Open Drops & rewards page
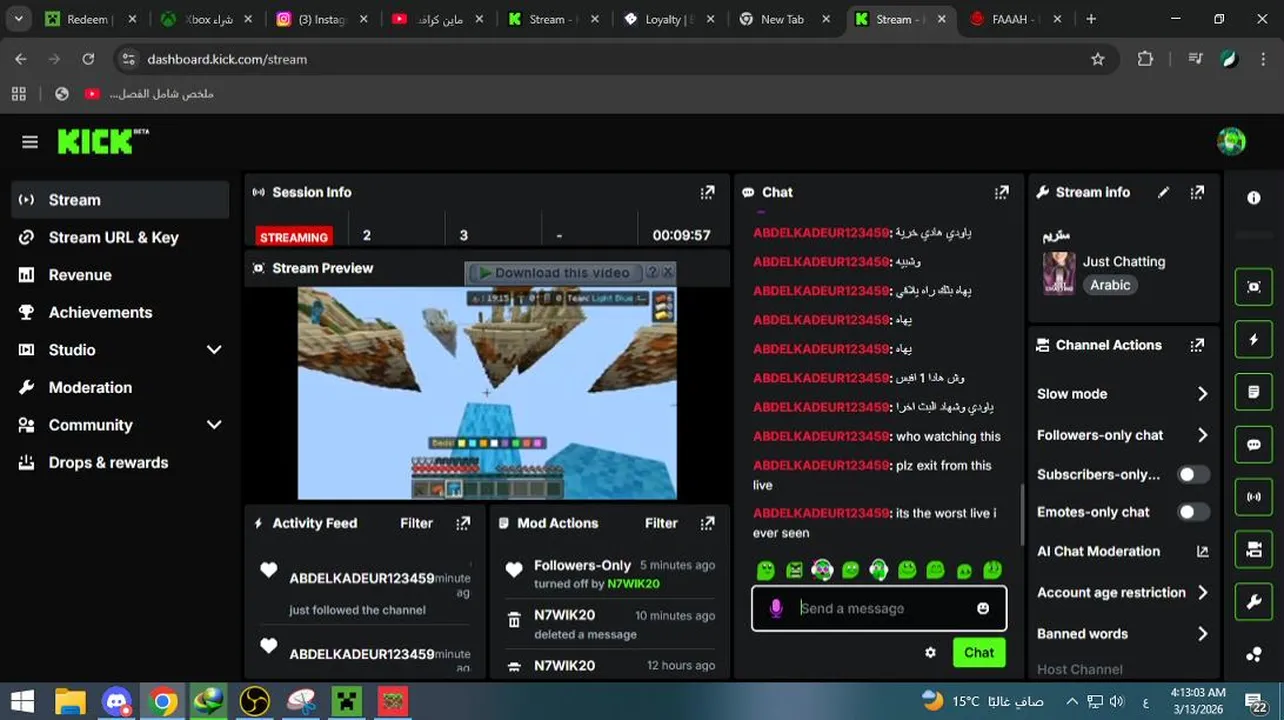This screenshot has width=1284, height=720. pos(120,462)
